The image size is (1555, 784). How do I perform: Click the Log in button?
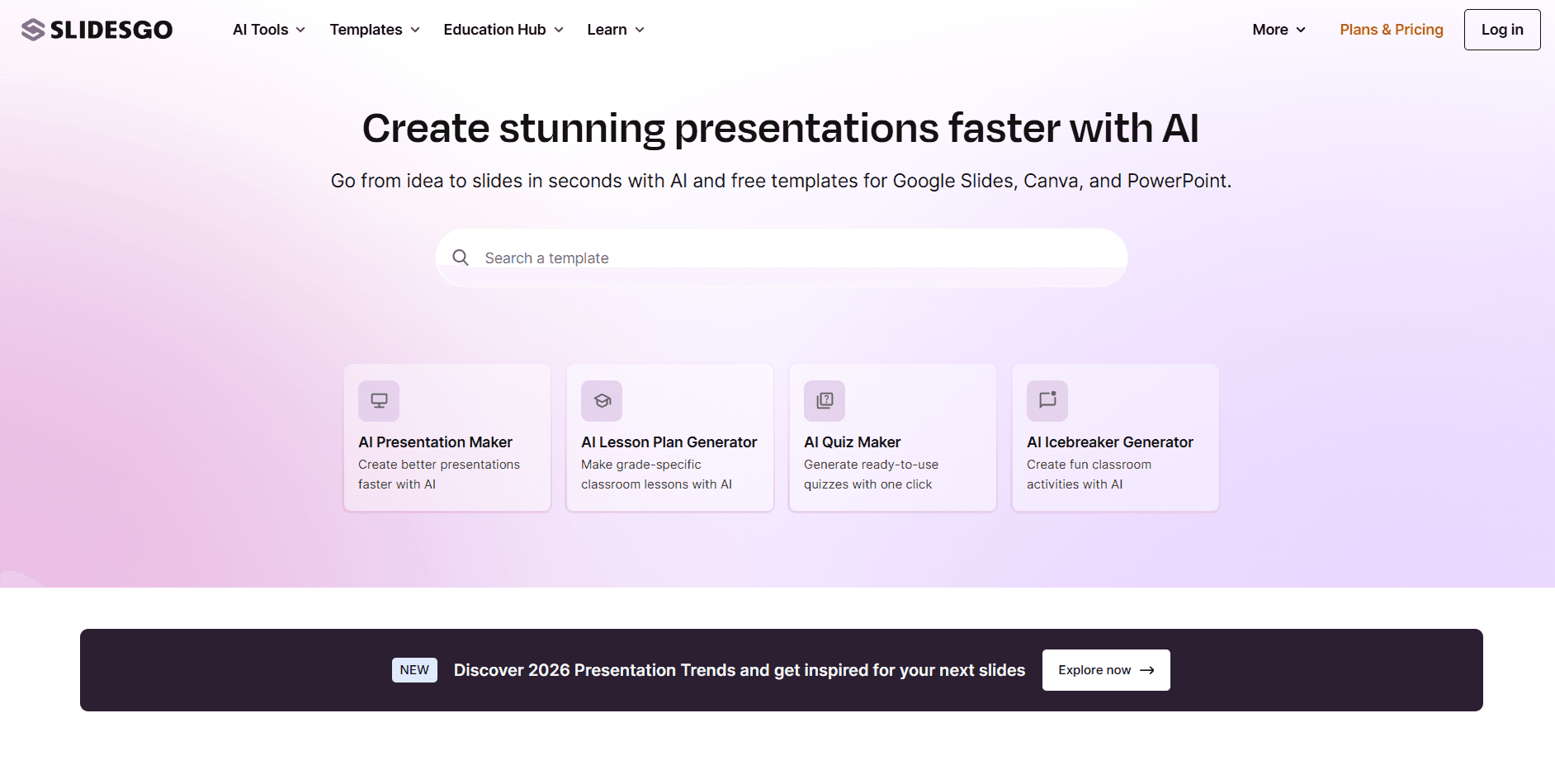(1502, 30)
